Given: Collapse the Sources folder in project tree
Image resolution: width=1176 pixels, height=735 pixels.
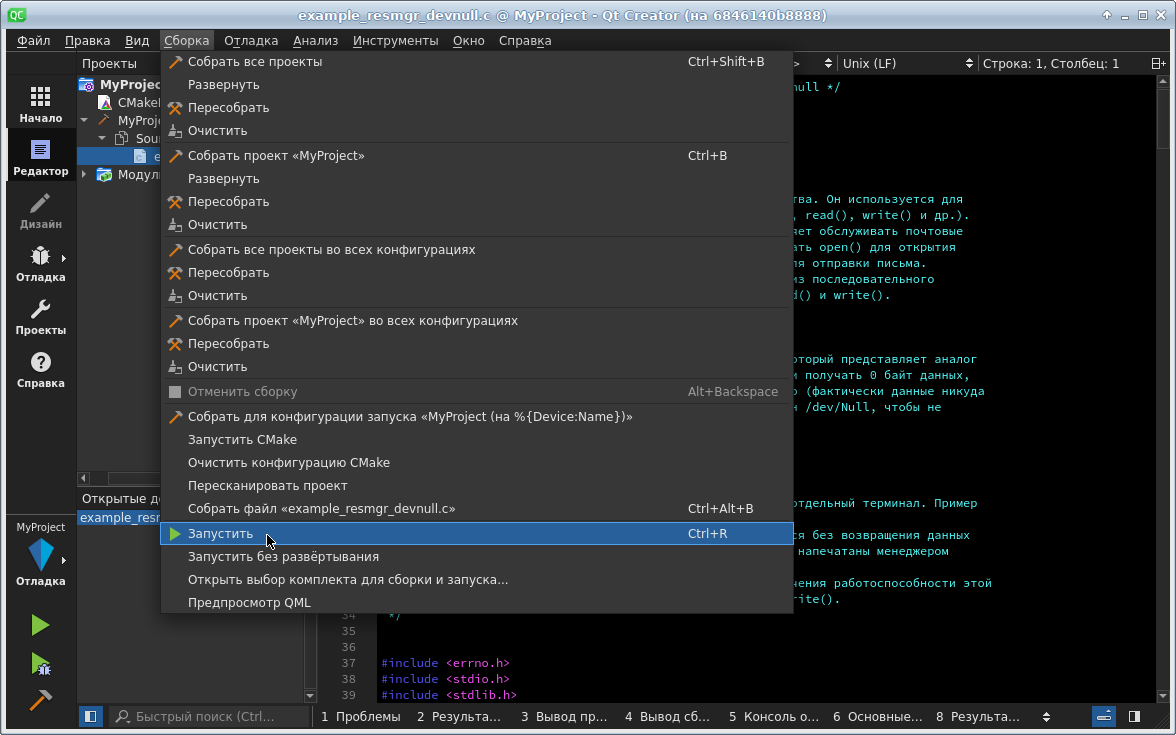Looking at the screenshot, I should [102, 138].
